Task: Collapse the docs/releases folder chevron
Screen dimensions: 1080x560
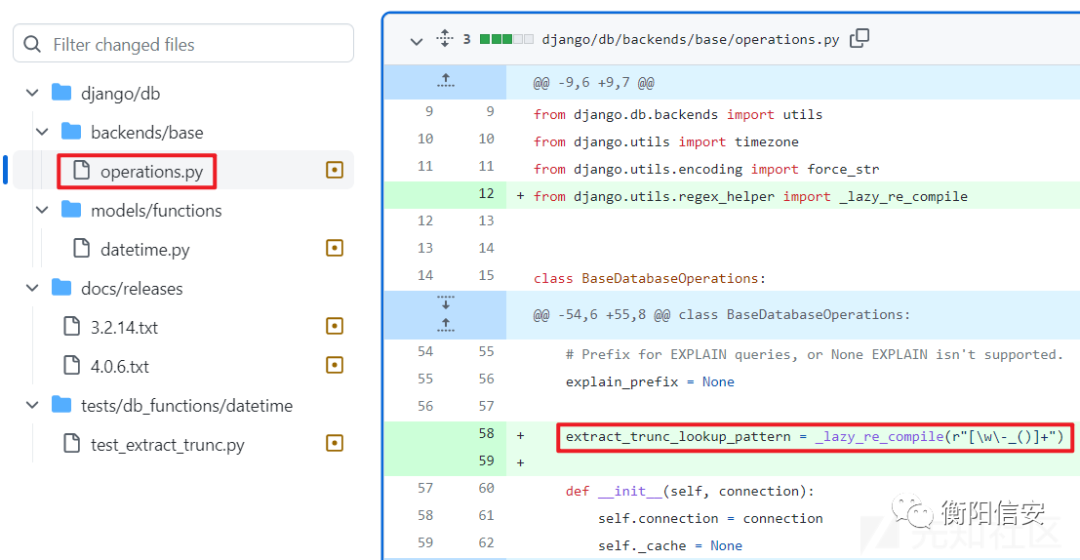Action: point(32,288)
